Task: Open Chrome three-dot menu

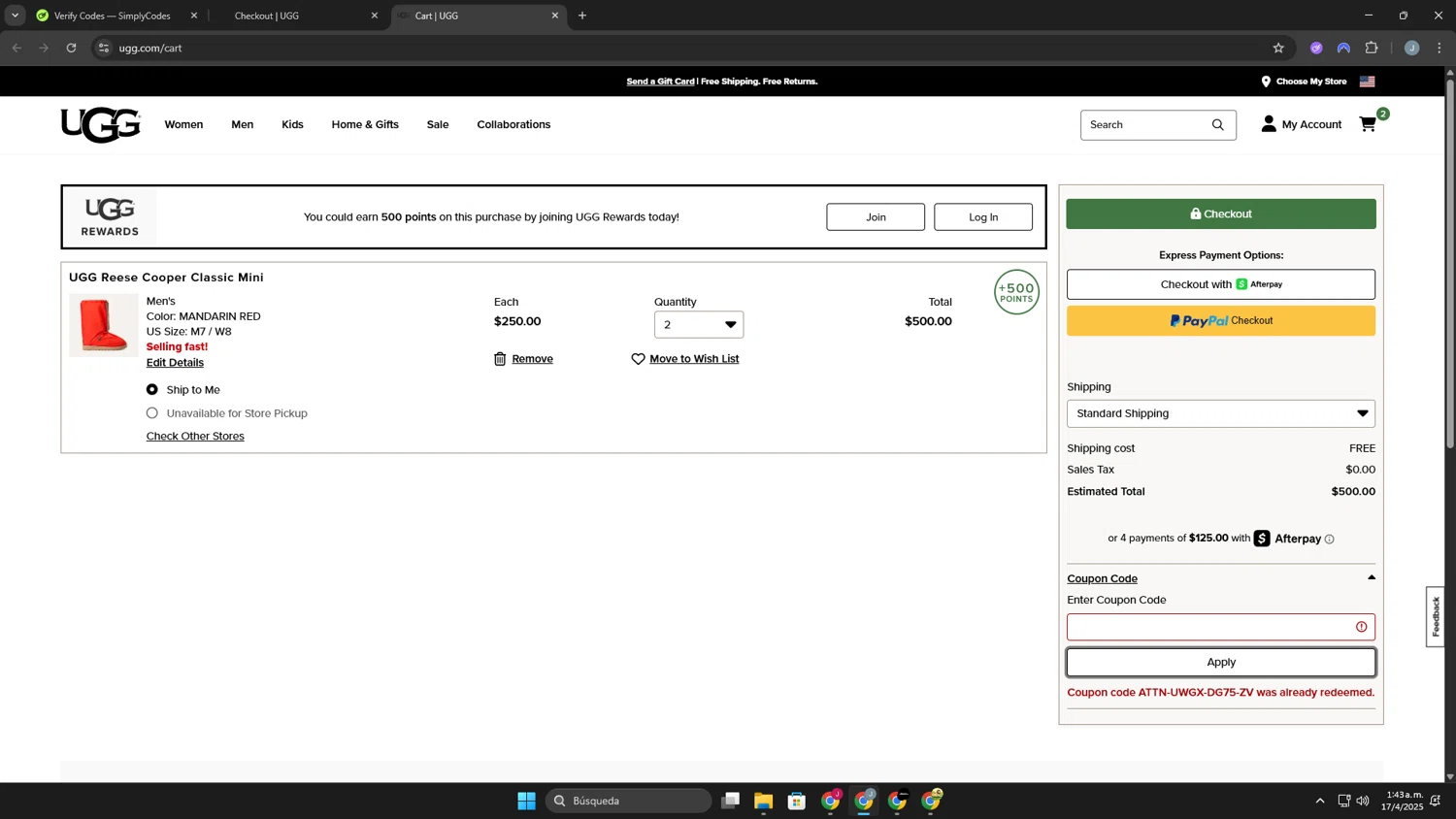Action: click(1439, 48)
